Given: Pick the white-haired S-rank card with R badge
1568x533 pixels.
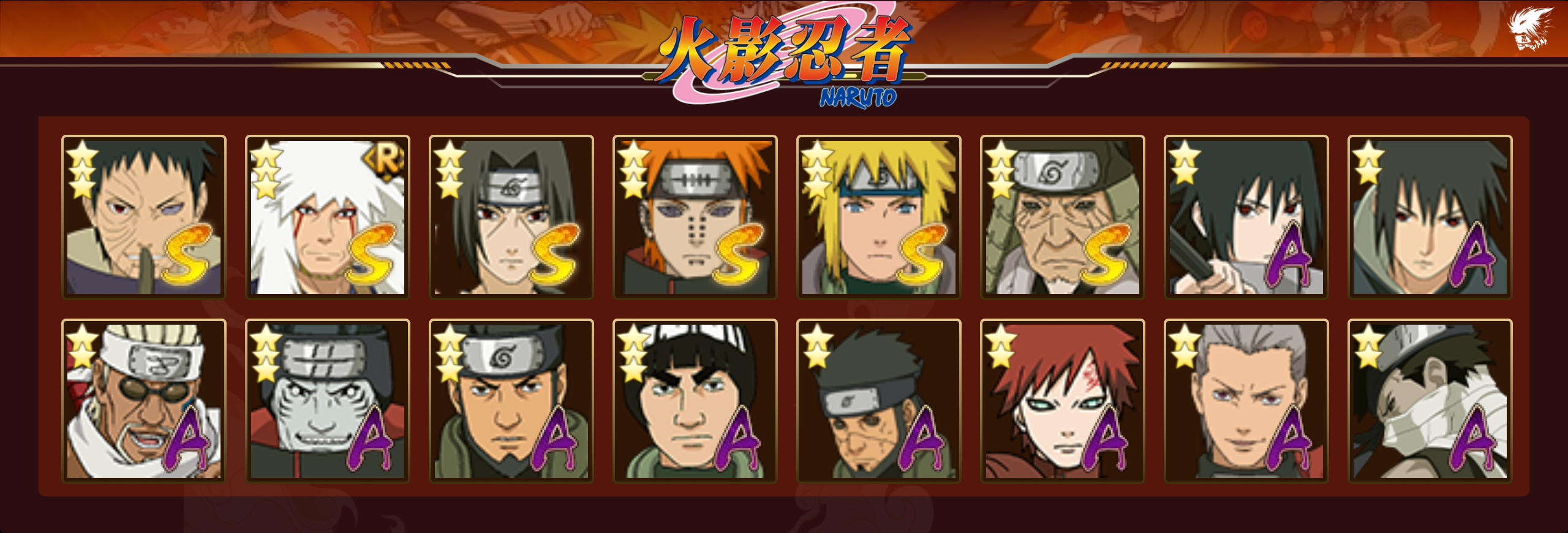Looking at the screenshot, I should [x=328, y=217].
